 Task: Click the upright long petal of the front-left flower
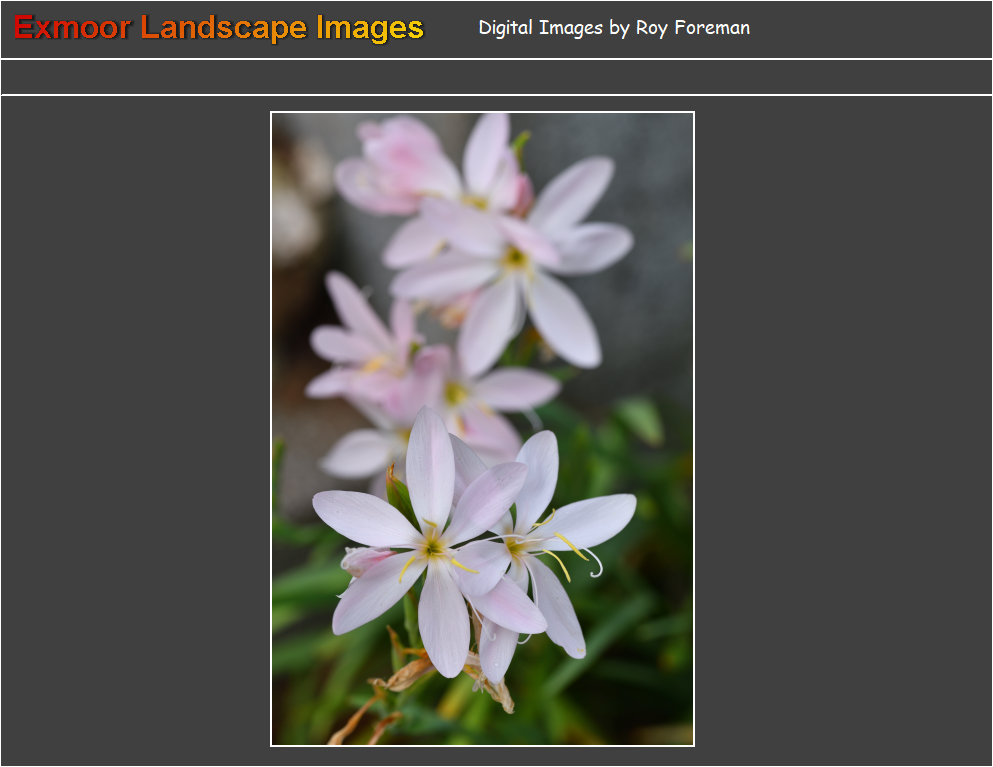[x=430, y=465]
